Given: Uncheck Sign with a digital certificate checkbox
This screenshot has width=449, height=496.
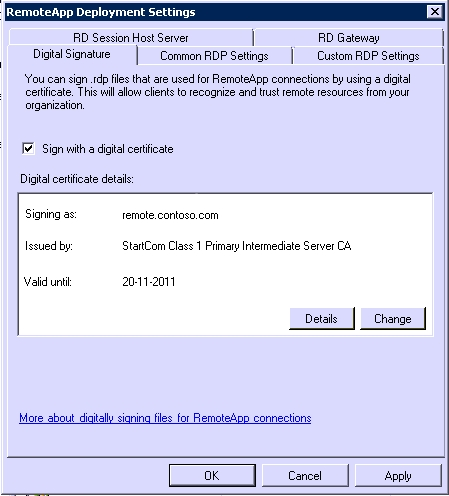Looking at the screenshot, I should 28,148.
